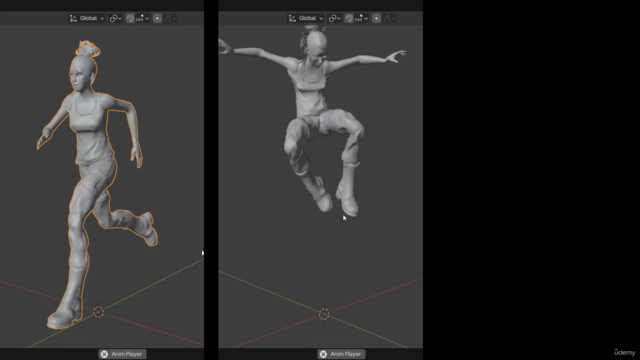The width and height of the screenshot is (640, 360).
Task: Click 3D cursor in right viewport
Action: [x=324, y=314]
